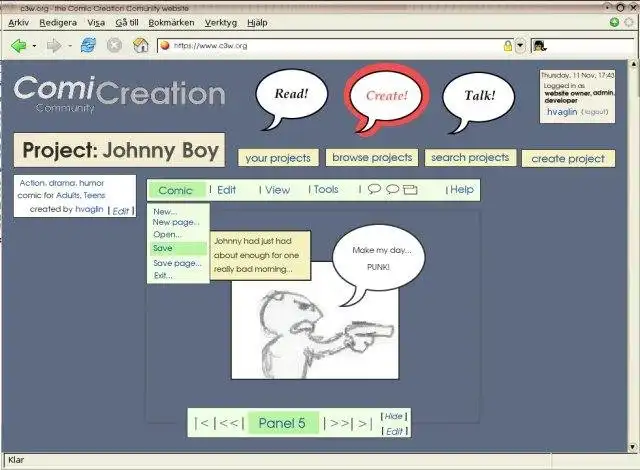This screenshot has height=470, width=640.
Task: Click the browse projects button
Action: (372, 157)
